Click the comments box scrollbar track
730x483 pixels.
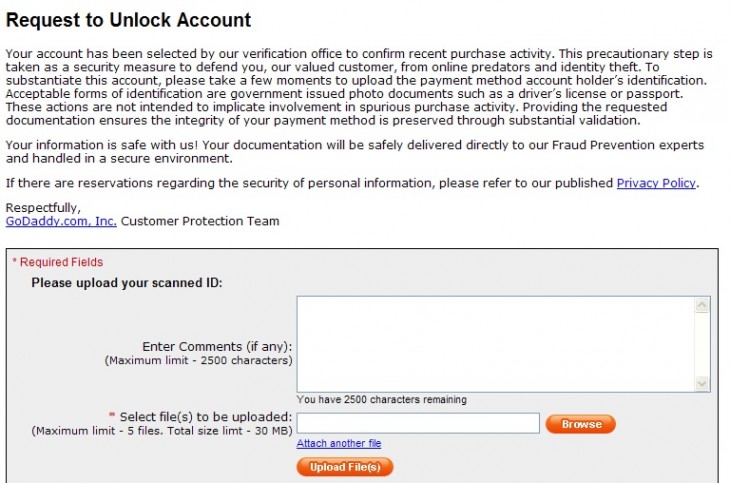tap(702, 343)
